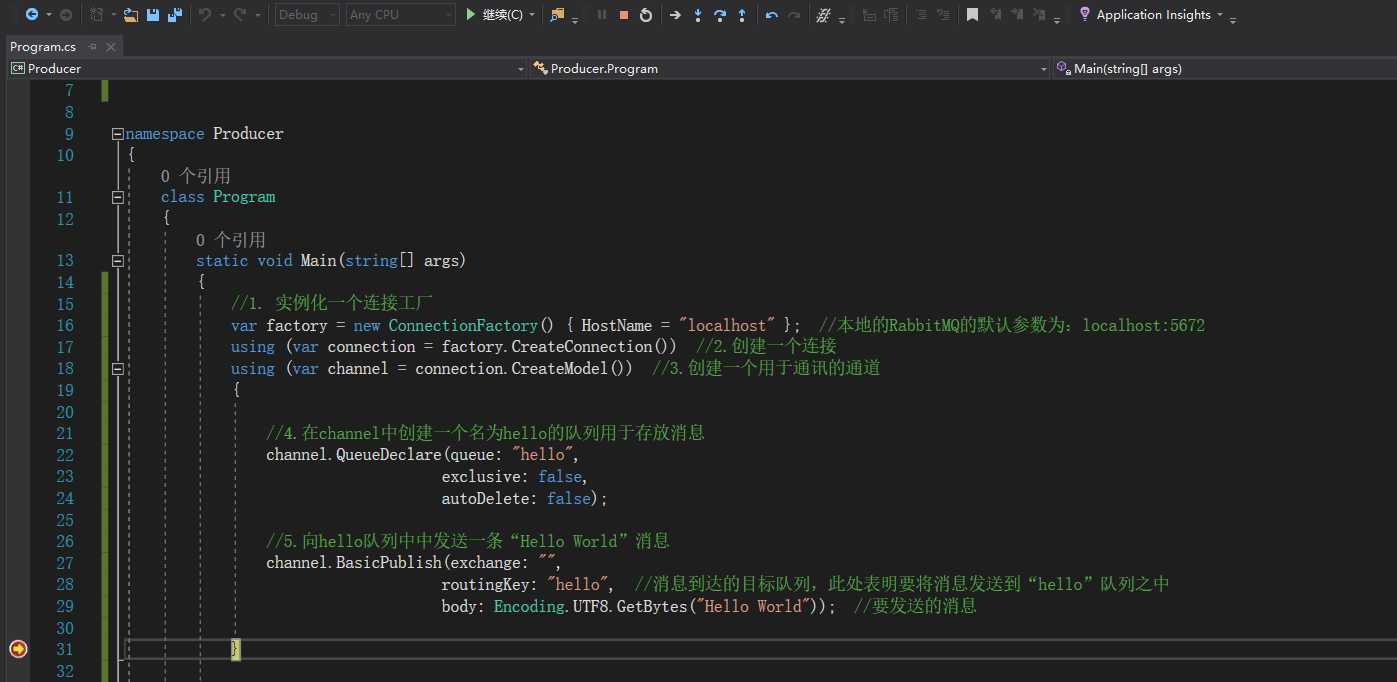Click the Step Over icon
Screen dimensions: 1397x682
pyautogui.click(x=719, y=15)
